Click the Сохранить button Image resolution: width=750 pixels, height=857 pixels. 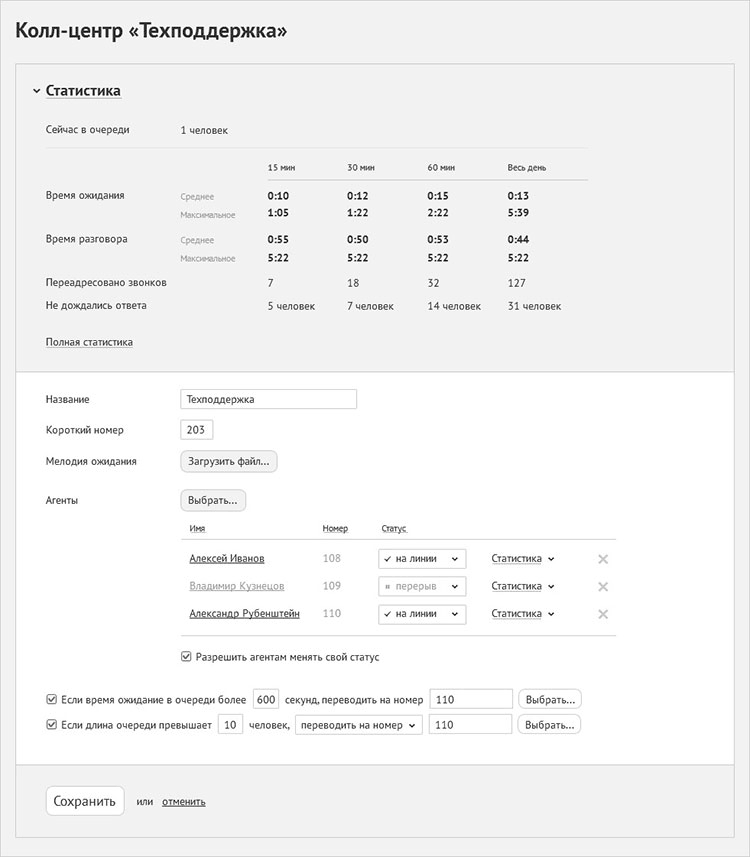(85, 801)
